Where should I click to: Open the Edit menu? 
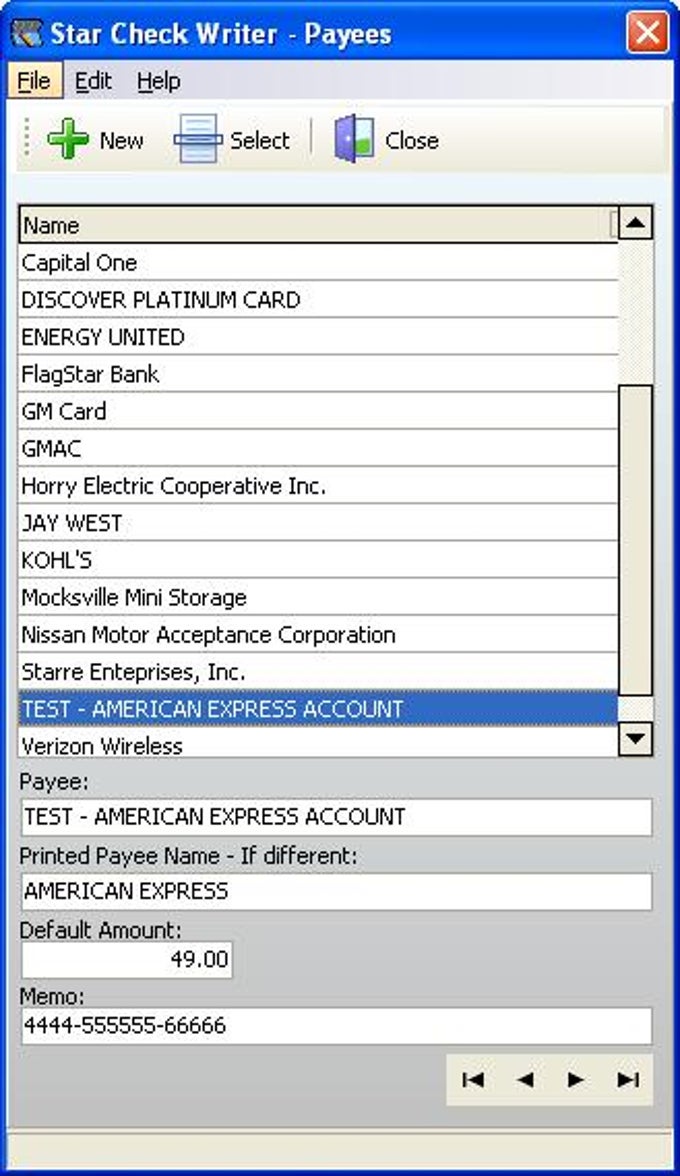(93, 80)
